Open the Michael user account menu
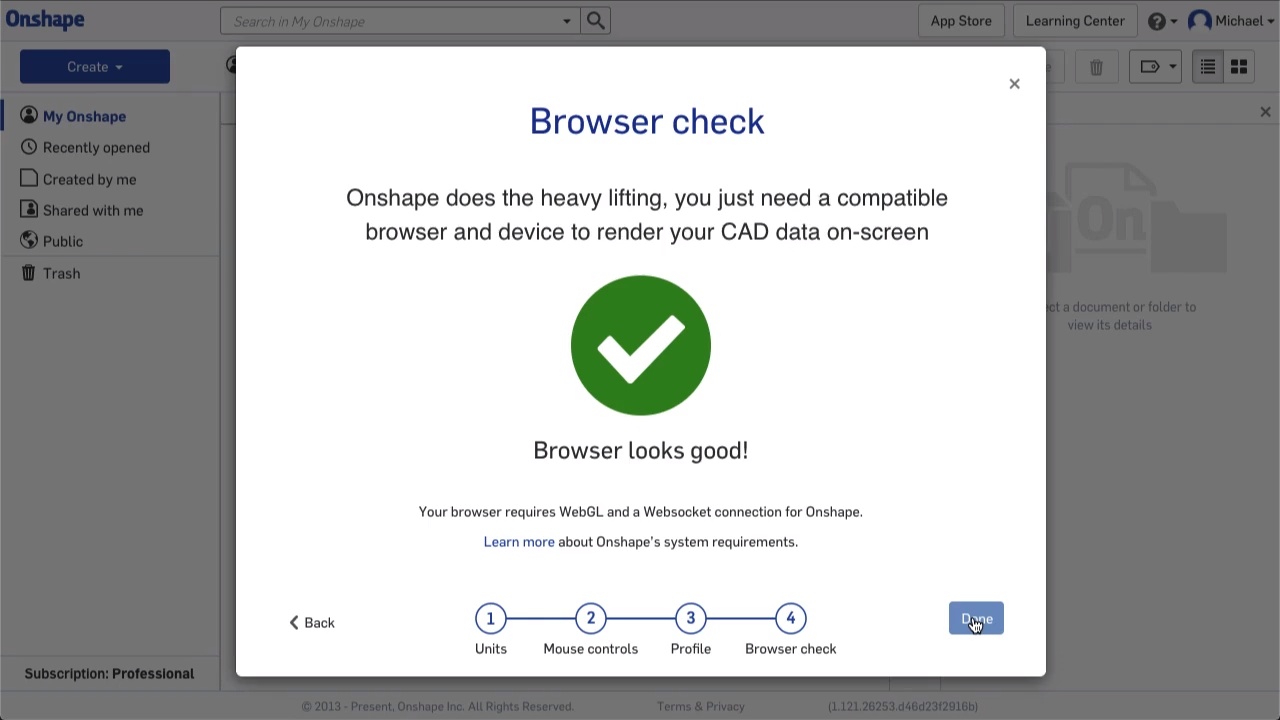Screen dimensions: 1280x720 (1231, 21)
